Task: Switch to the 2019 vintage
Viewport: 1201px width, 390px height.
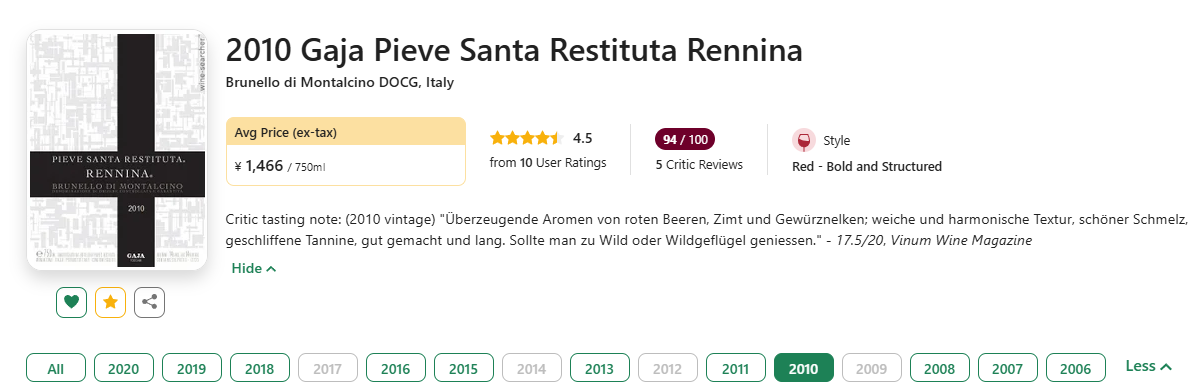Action: pyautogui.click(x=192, y=369)
